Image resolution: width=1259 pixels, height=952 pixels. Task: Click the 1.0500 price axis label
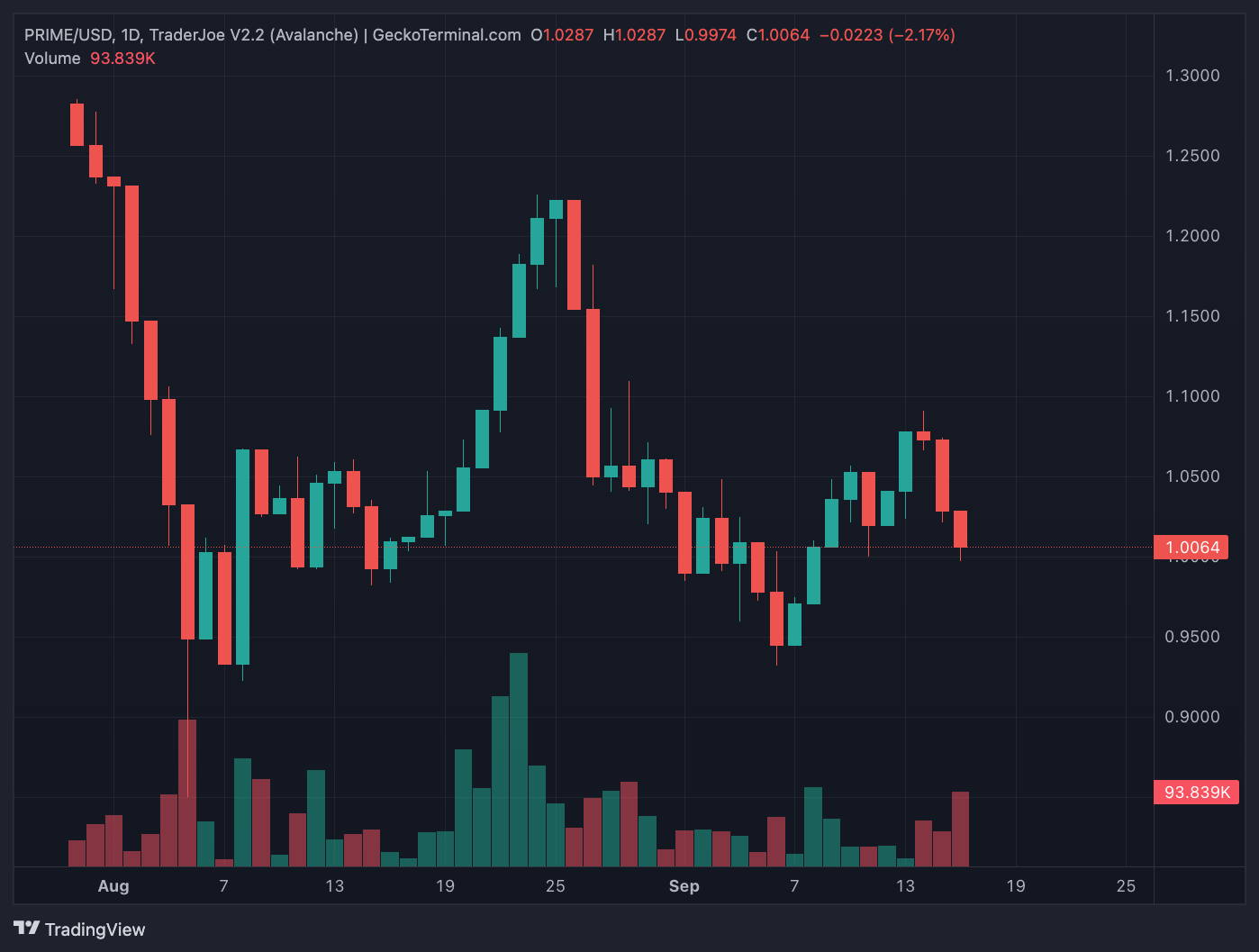1192,476
